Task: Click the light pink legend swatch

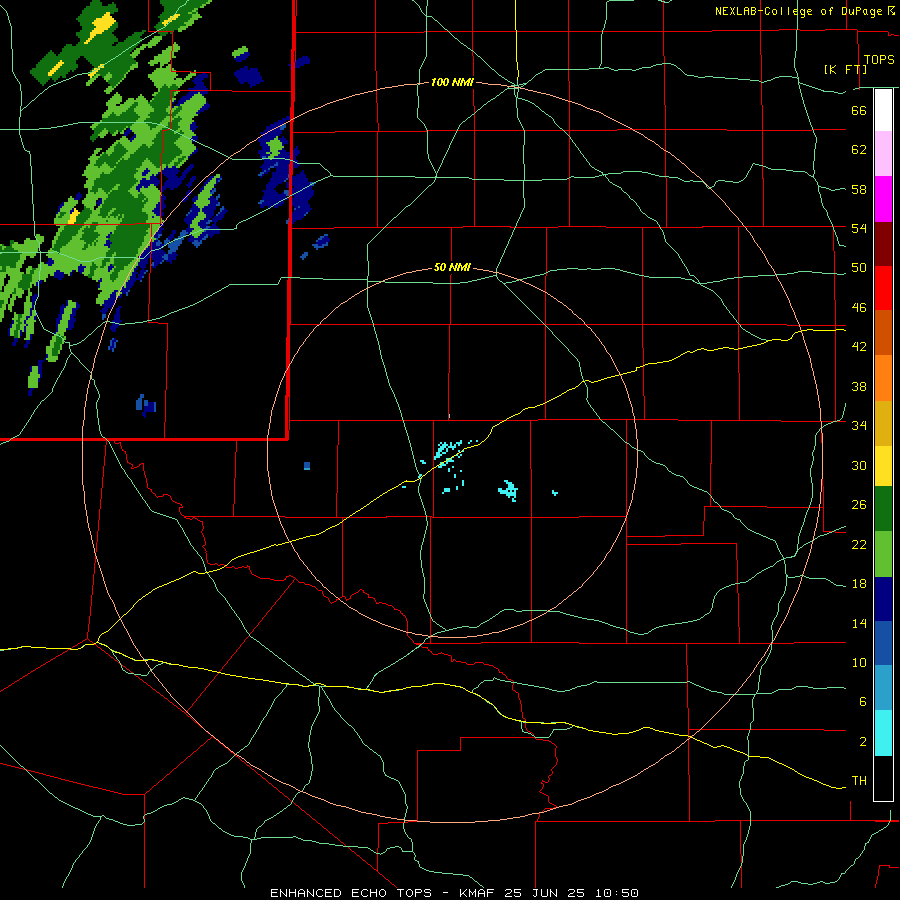Action: click(x=883, y=154)
